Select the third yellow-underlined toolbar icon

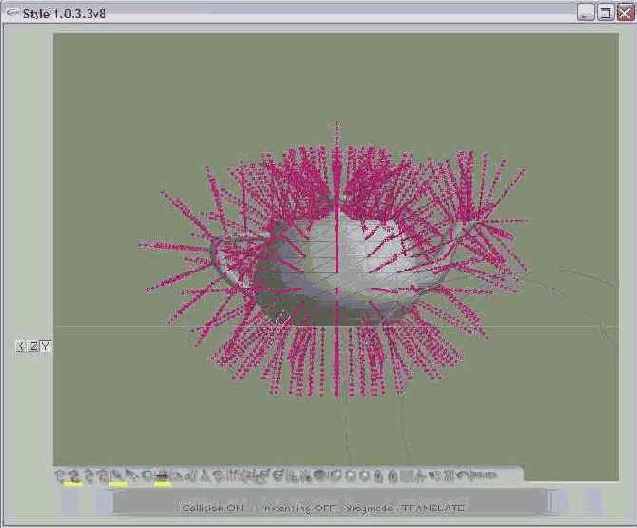[161, 476]
